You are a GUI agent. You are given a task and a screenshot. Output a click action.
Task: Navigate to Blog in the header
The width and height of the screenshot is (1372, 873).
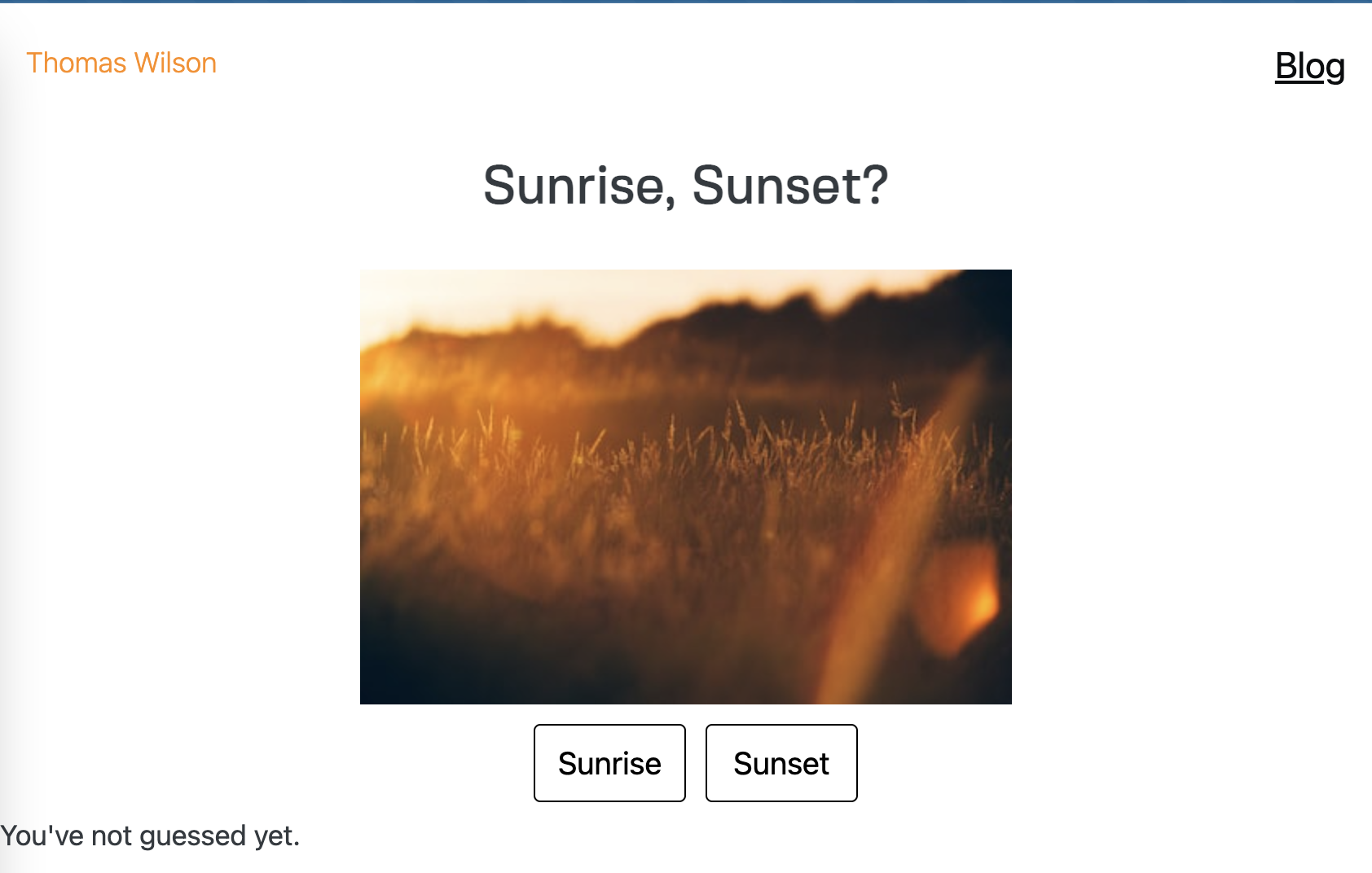tap(1309, 66)
